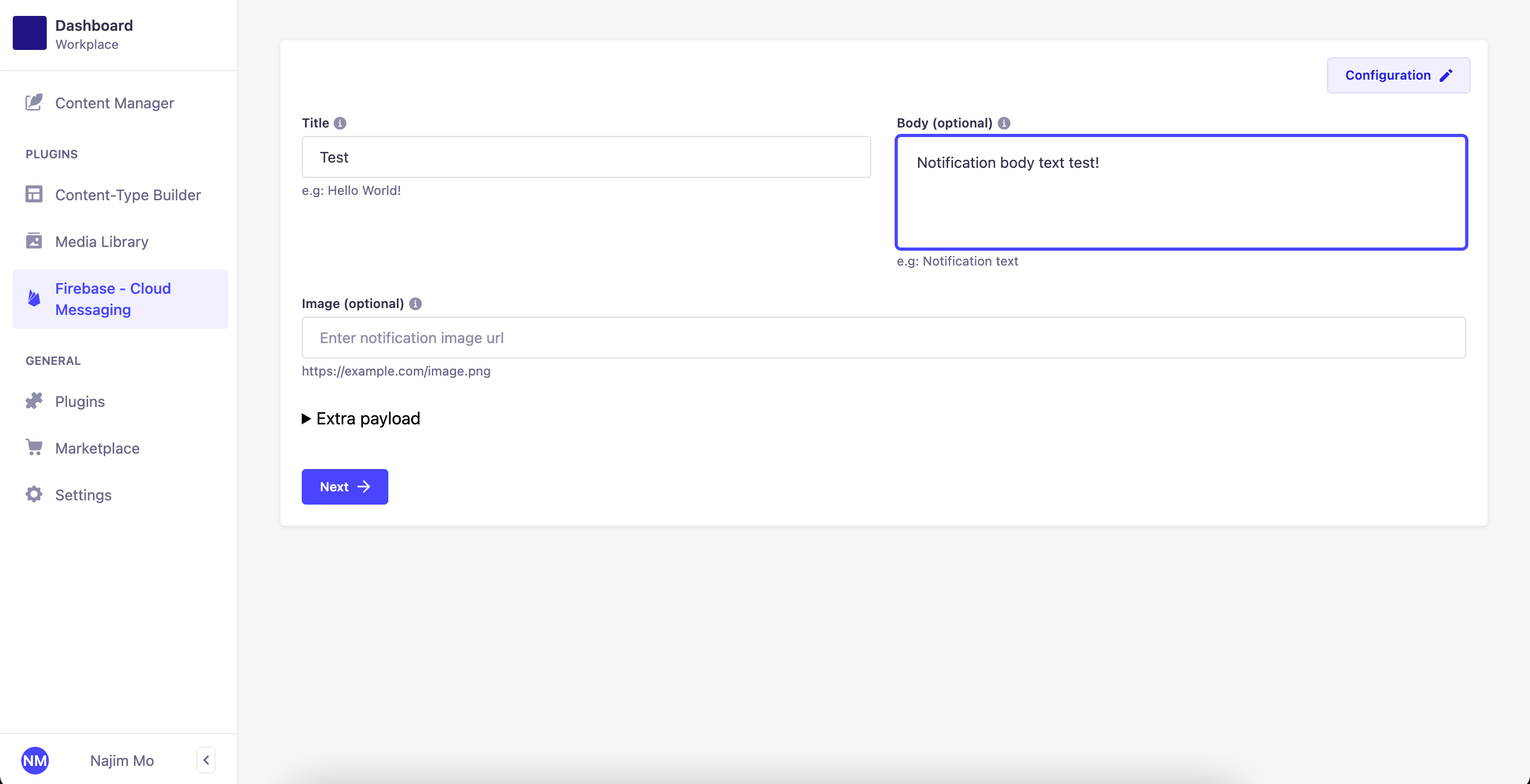Click the info icon beside Image label
Image resolution: width=1530 pixels, height=784 pixels.
point(415,303)
